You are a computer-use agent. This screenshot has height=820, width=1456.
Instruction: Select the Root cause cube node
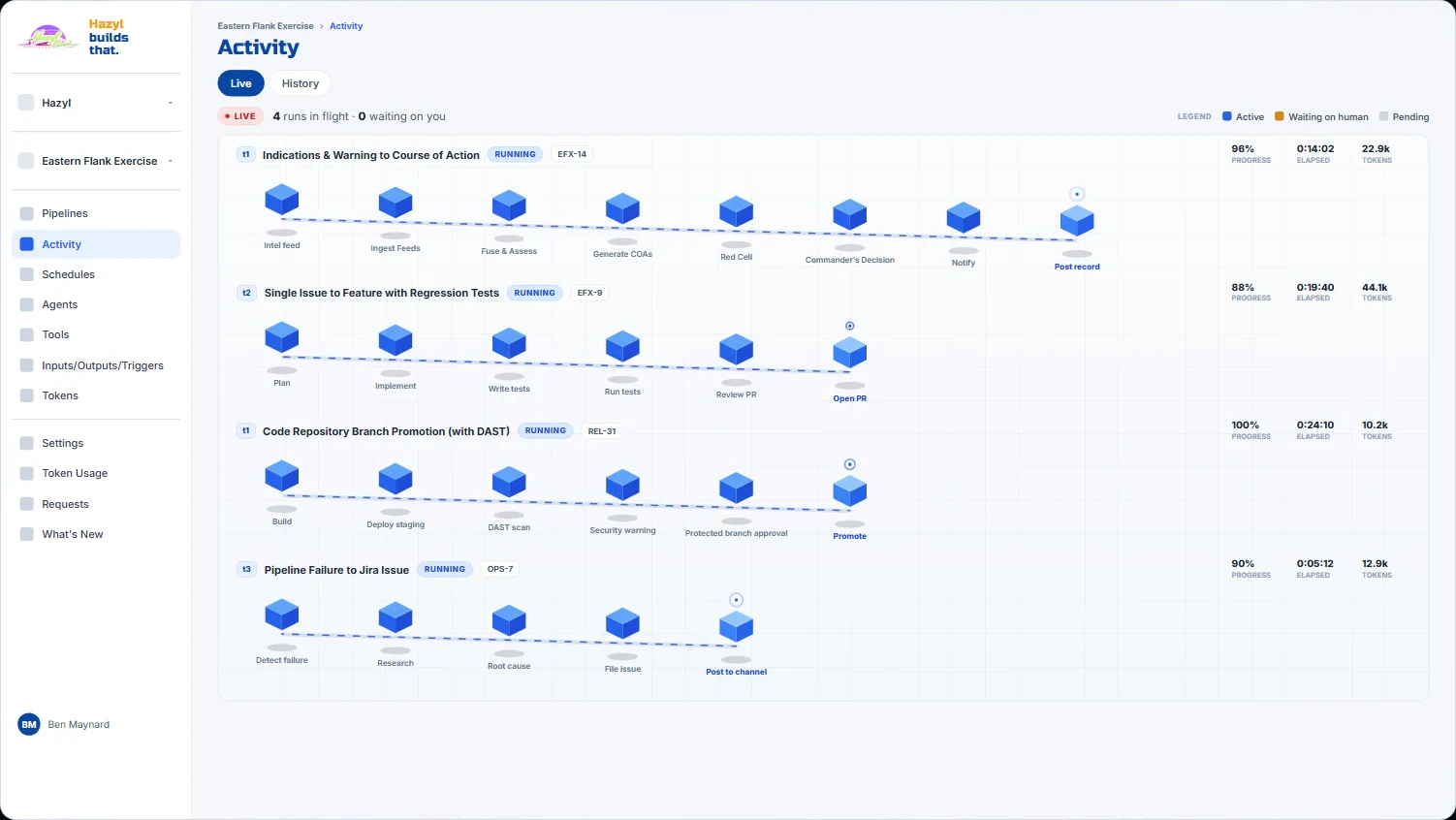pyautogui.click(x=509, y=620)
